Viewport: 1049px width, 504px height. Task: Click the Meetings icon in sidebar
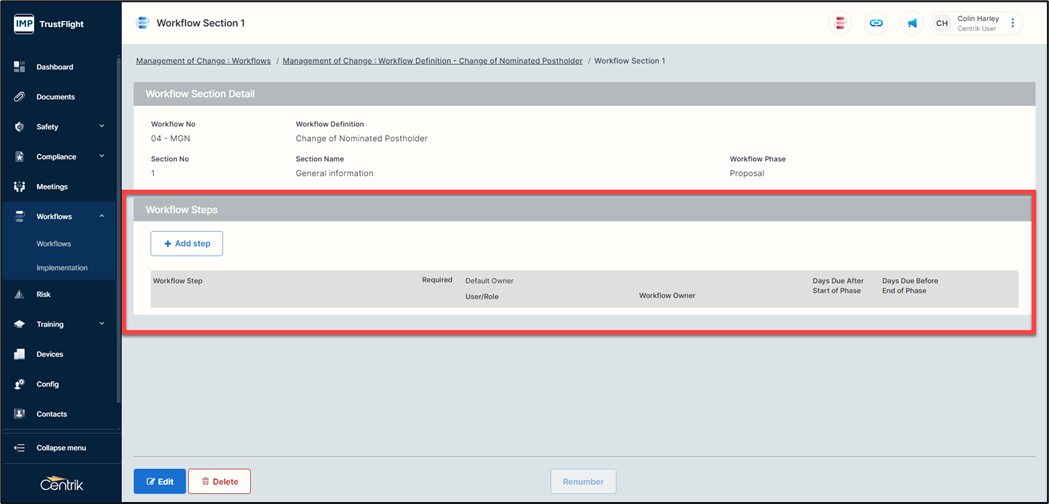[19, 187]
